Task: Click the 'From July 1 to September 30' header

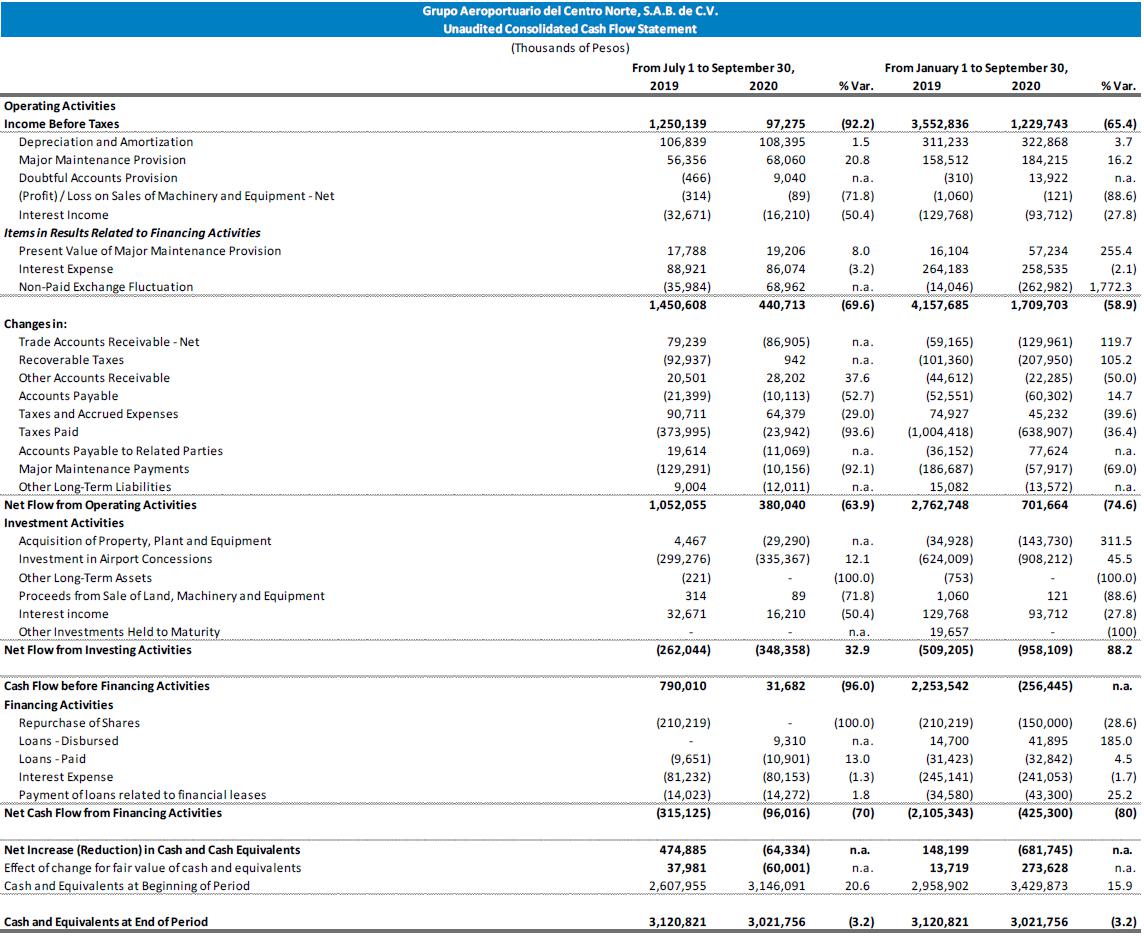Action: pyautogui.click(x=713, y=68)
